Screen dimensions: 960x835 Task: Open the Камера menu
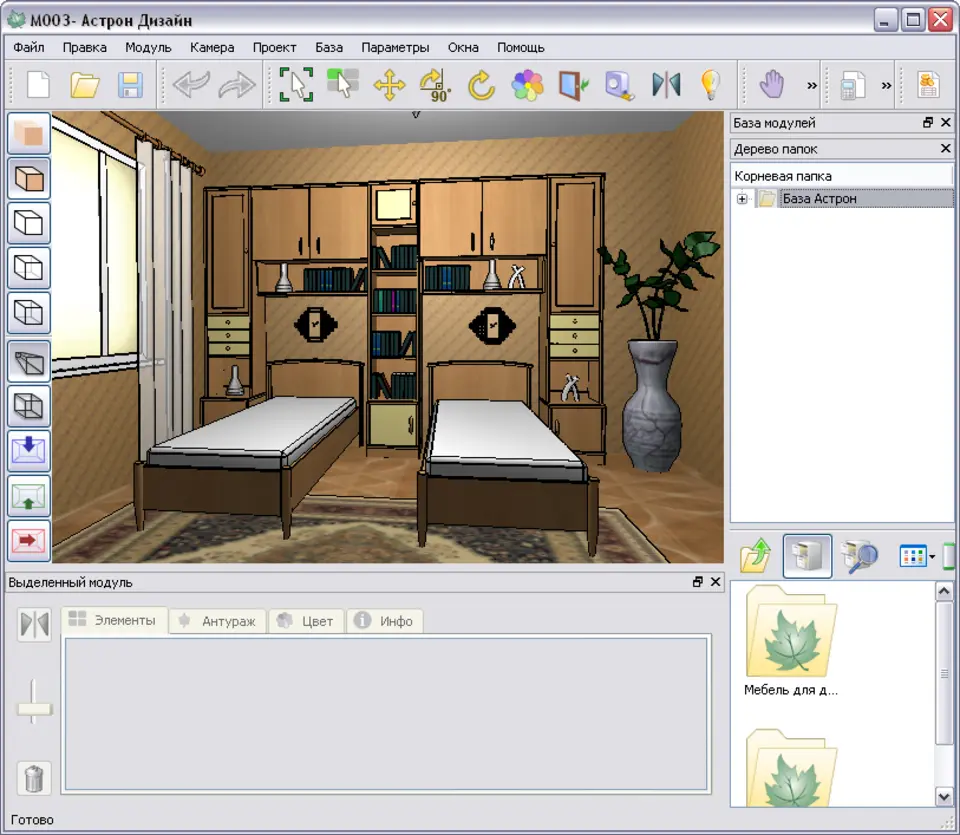(212, 47)
